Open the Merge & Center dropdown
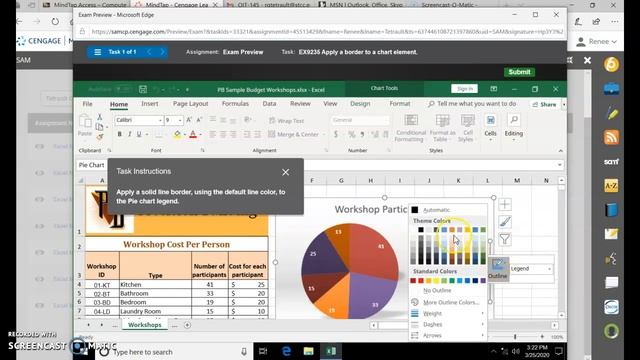Viewport: 640px width, 360px height. pos(324,134)
